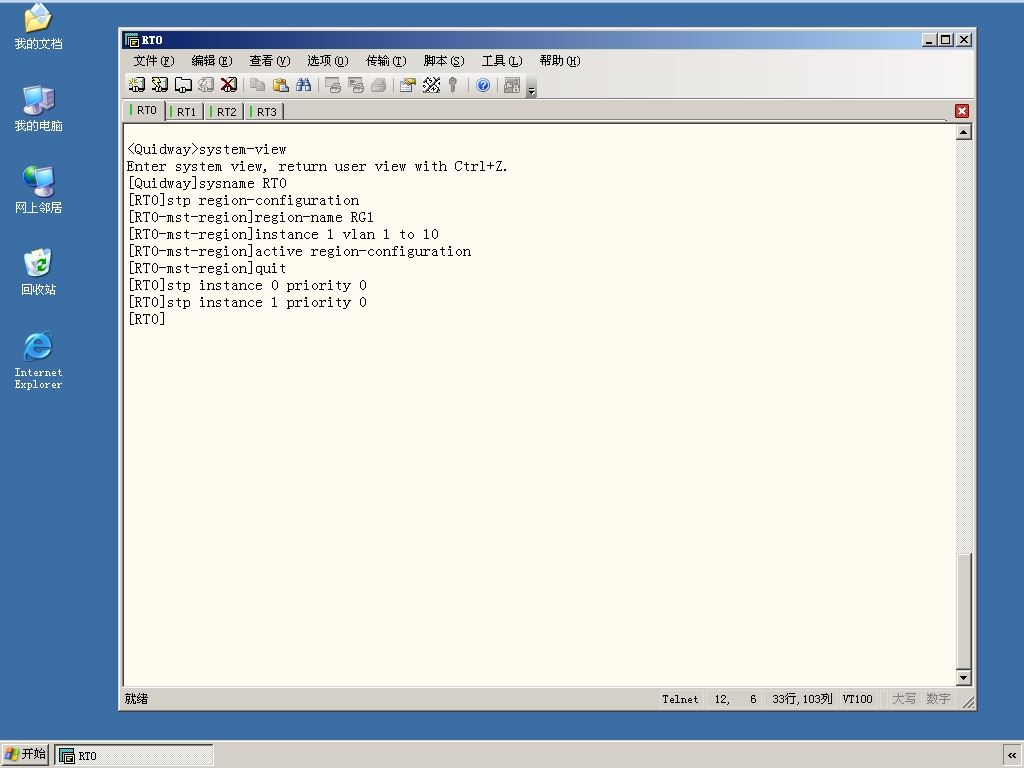
Task: Click the vertical scrollbar thumb
Action: (963, 611)
